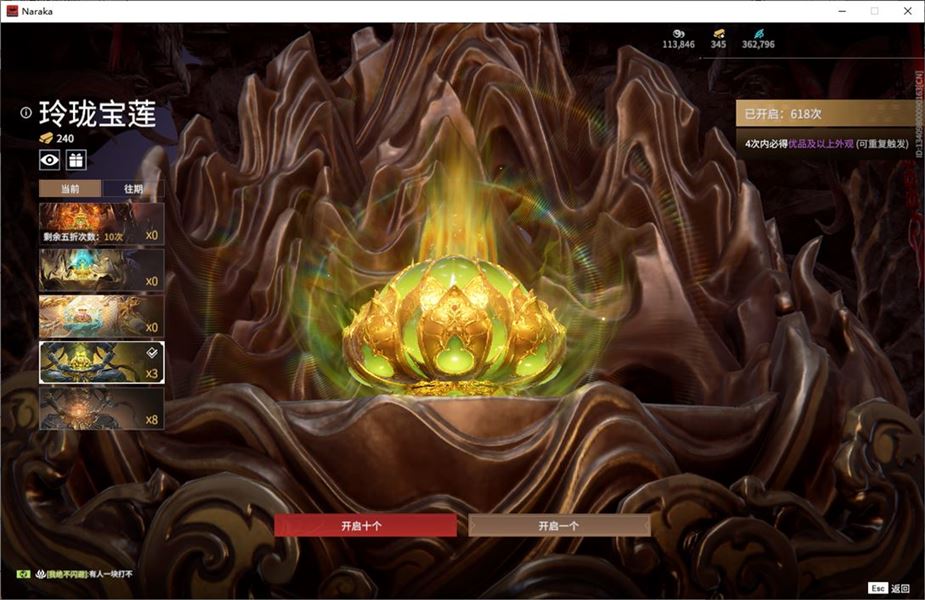Switch to the 当前 tab
This screenshot has height=600, width=925.
click(x=70, y=188)
